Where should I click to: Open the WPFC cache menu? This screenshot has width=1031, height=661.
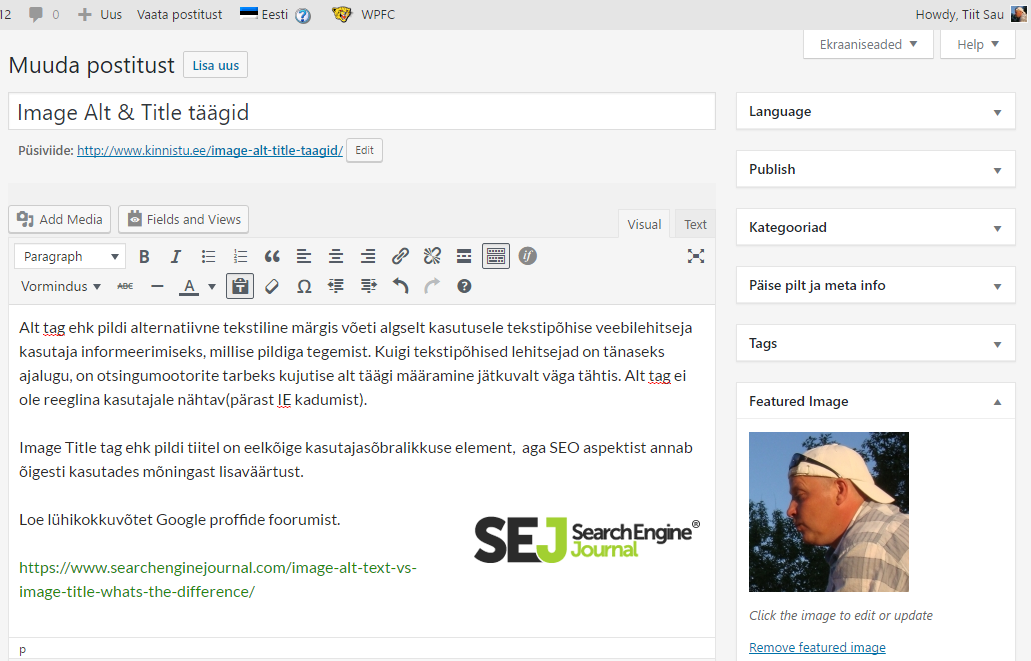coord(364,14)
